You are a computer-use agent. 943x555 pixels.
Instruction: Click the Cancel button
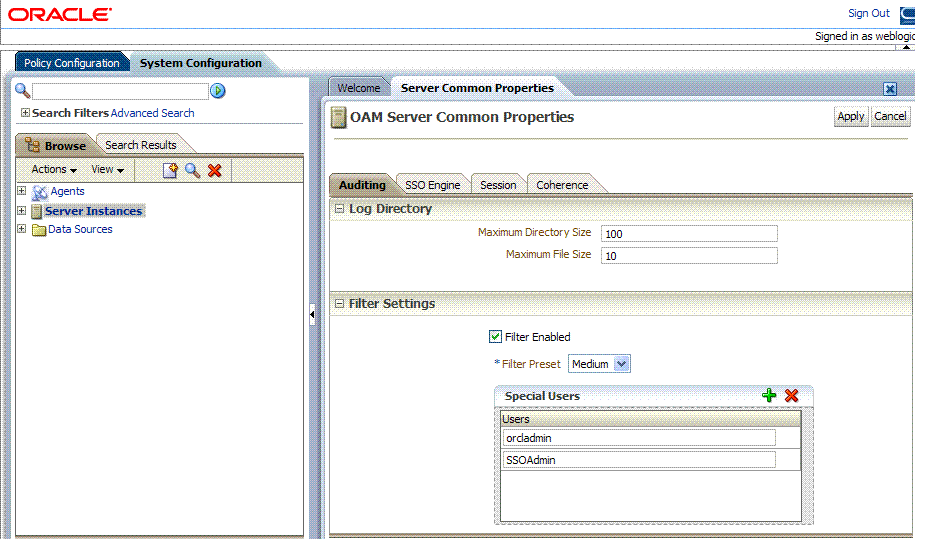(x=890, y=116)
